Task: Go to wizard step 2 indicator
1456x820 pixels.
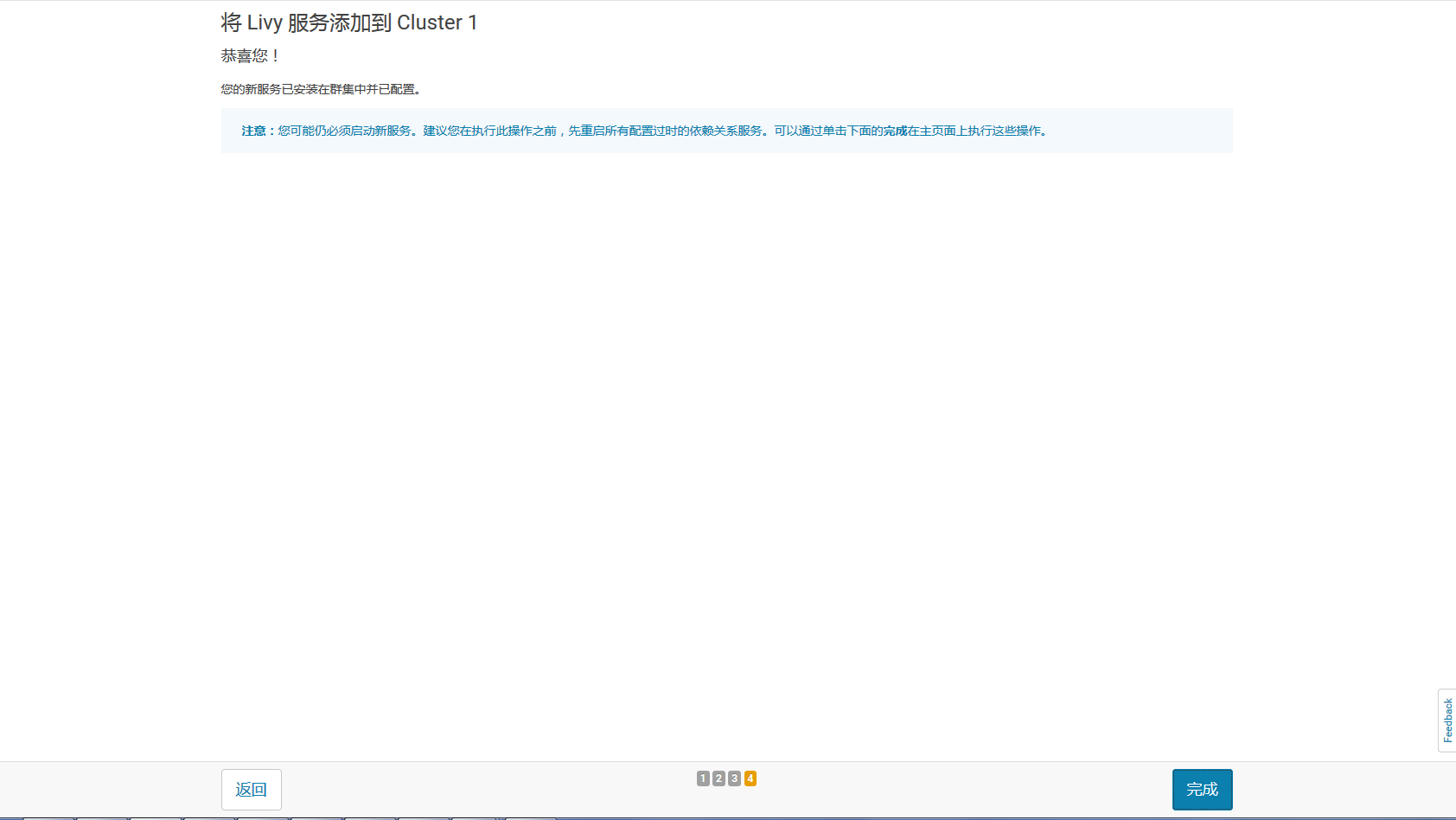Action: click(x=718, y=778)
